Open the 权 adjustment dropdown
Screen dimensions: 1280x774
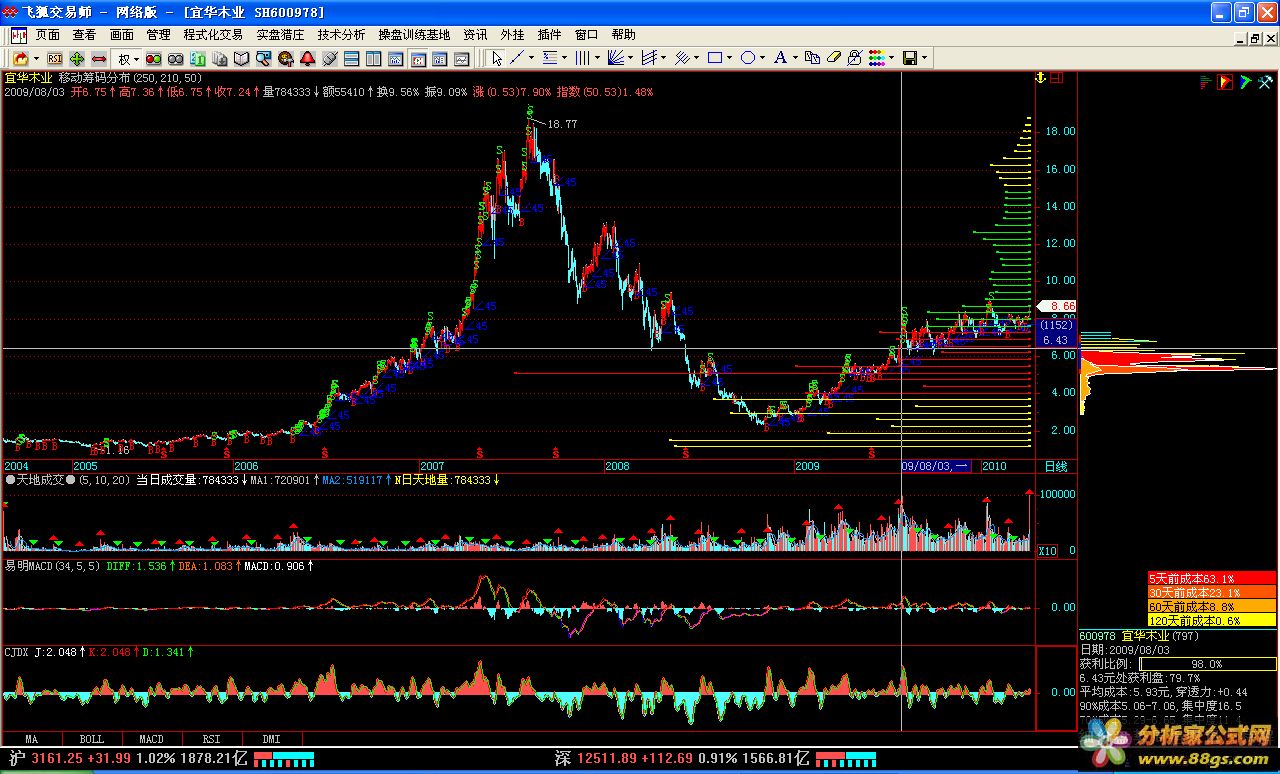[128, 59]
